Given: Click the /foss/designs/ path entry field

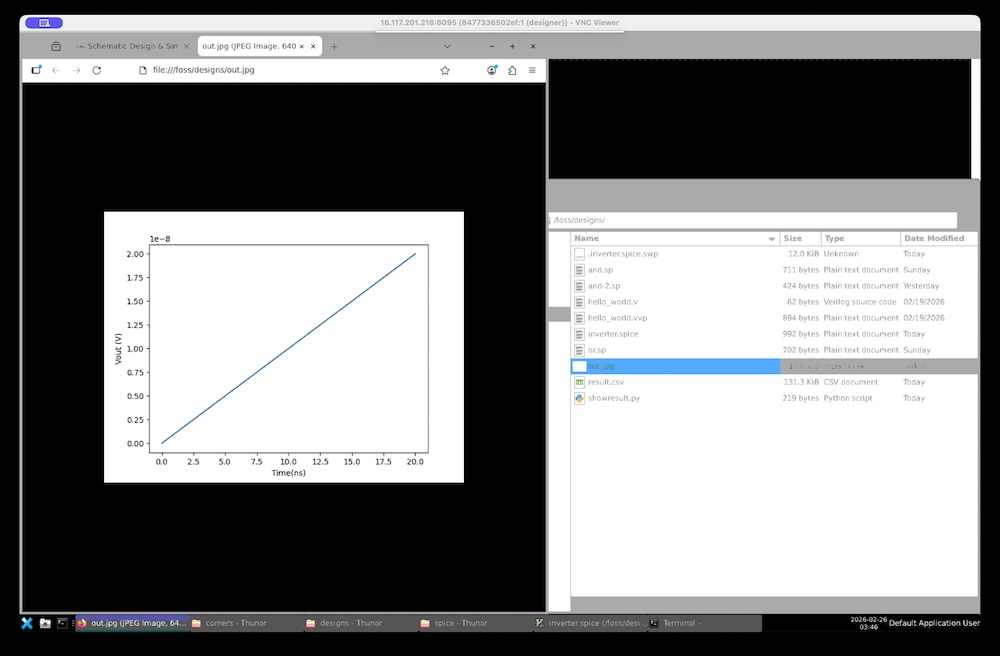Looking at the screenshot, I should [x=752, y=220].
